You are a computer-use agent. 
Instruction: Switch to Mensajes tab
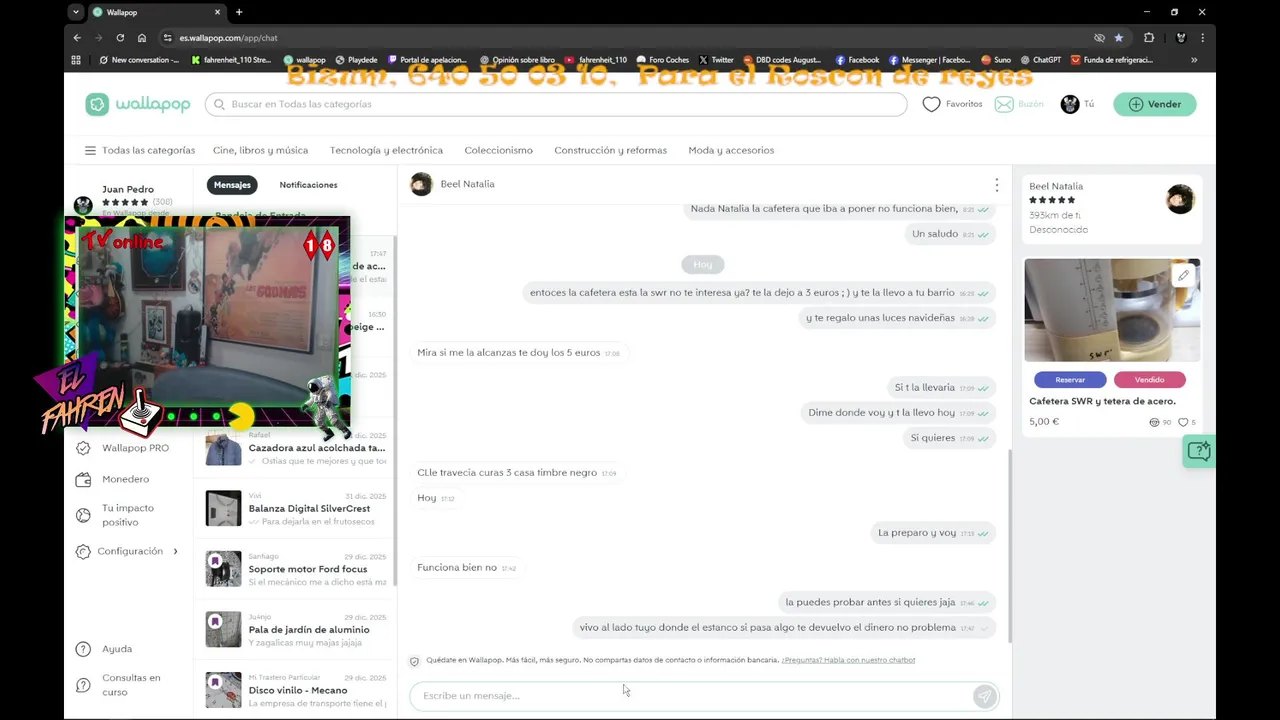232,185
